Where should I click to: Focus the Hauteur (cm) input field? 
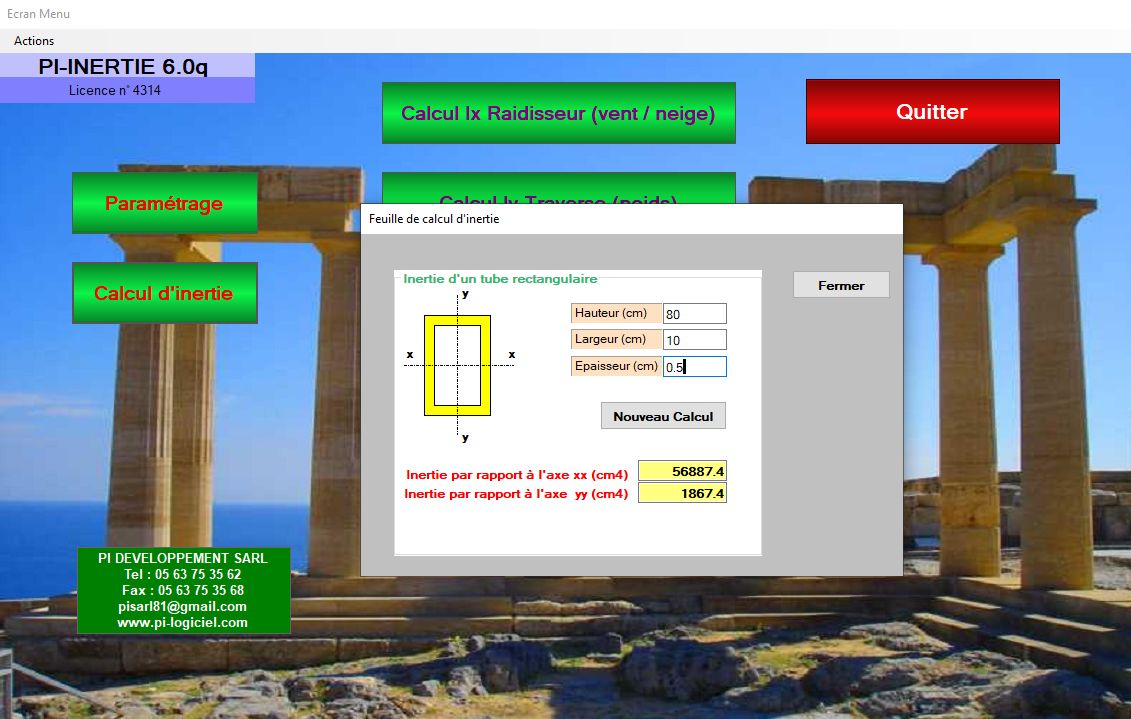[694, 314]
